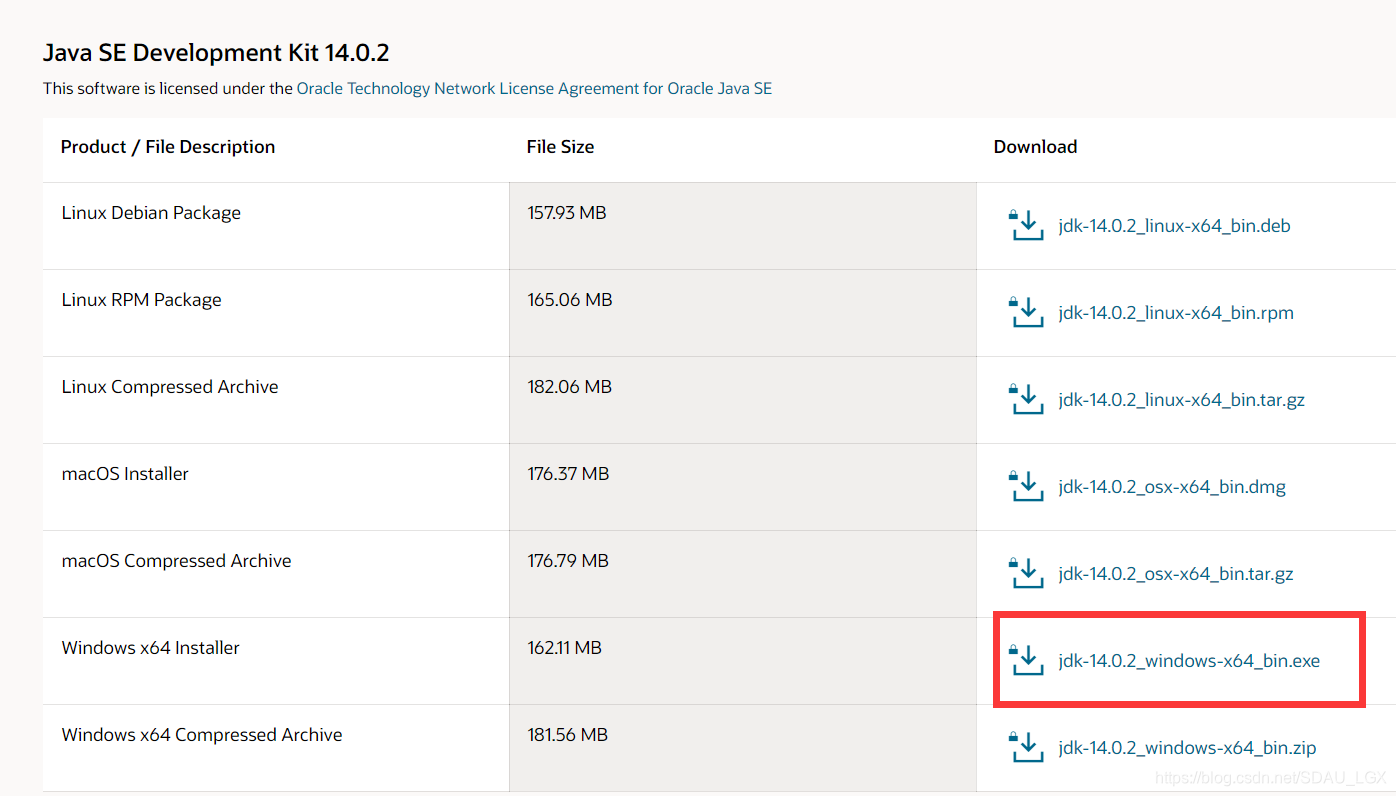
Task: Download jdk-14.0.2_osx-x64_bin.tar.gz link
Action: [1176, 574]
